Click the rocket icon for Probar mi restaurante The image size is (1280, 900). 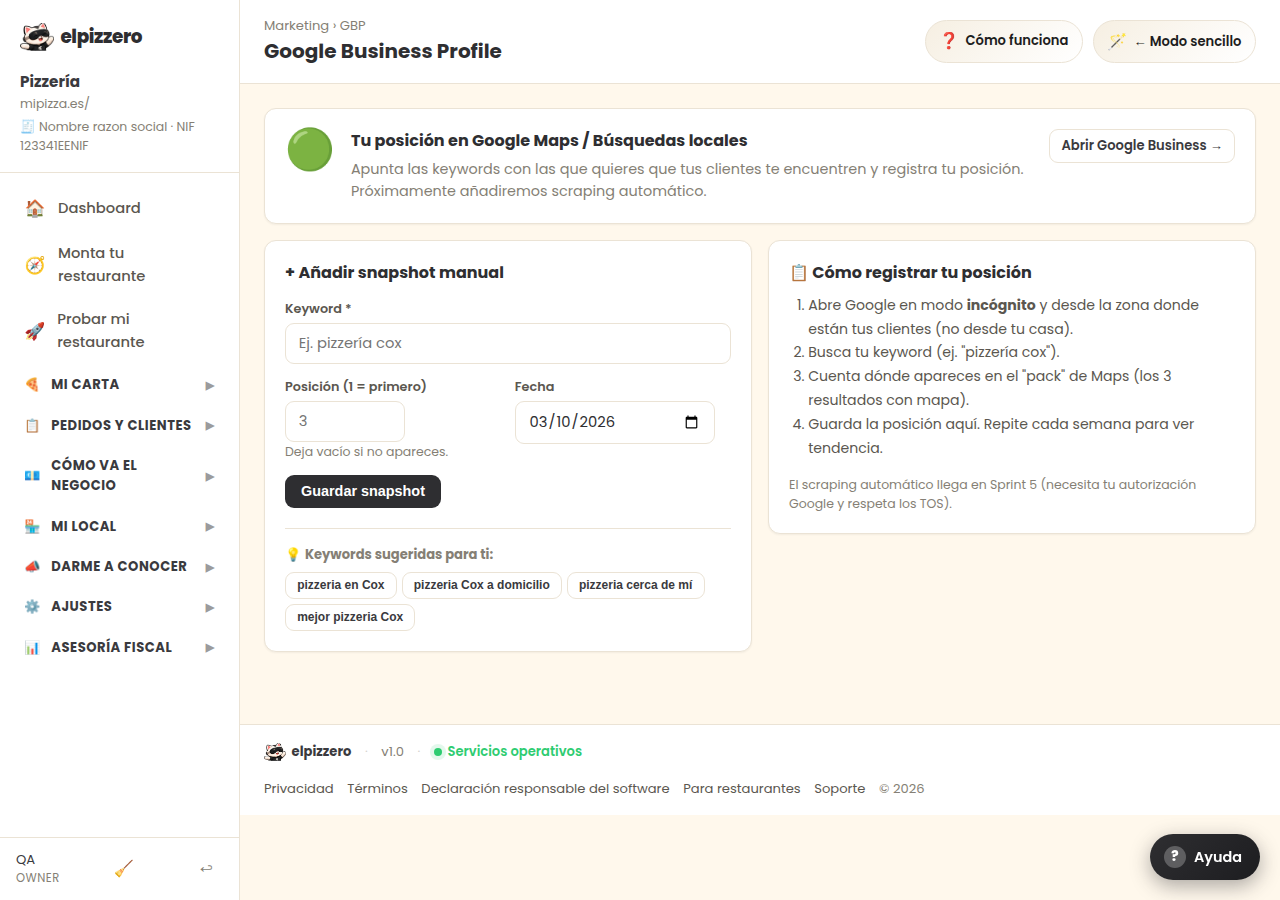[35, 331]
